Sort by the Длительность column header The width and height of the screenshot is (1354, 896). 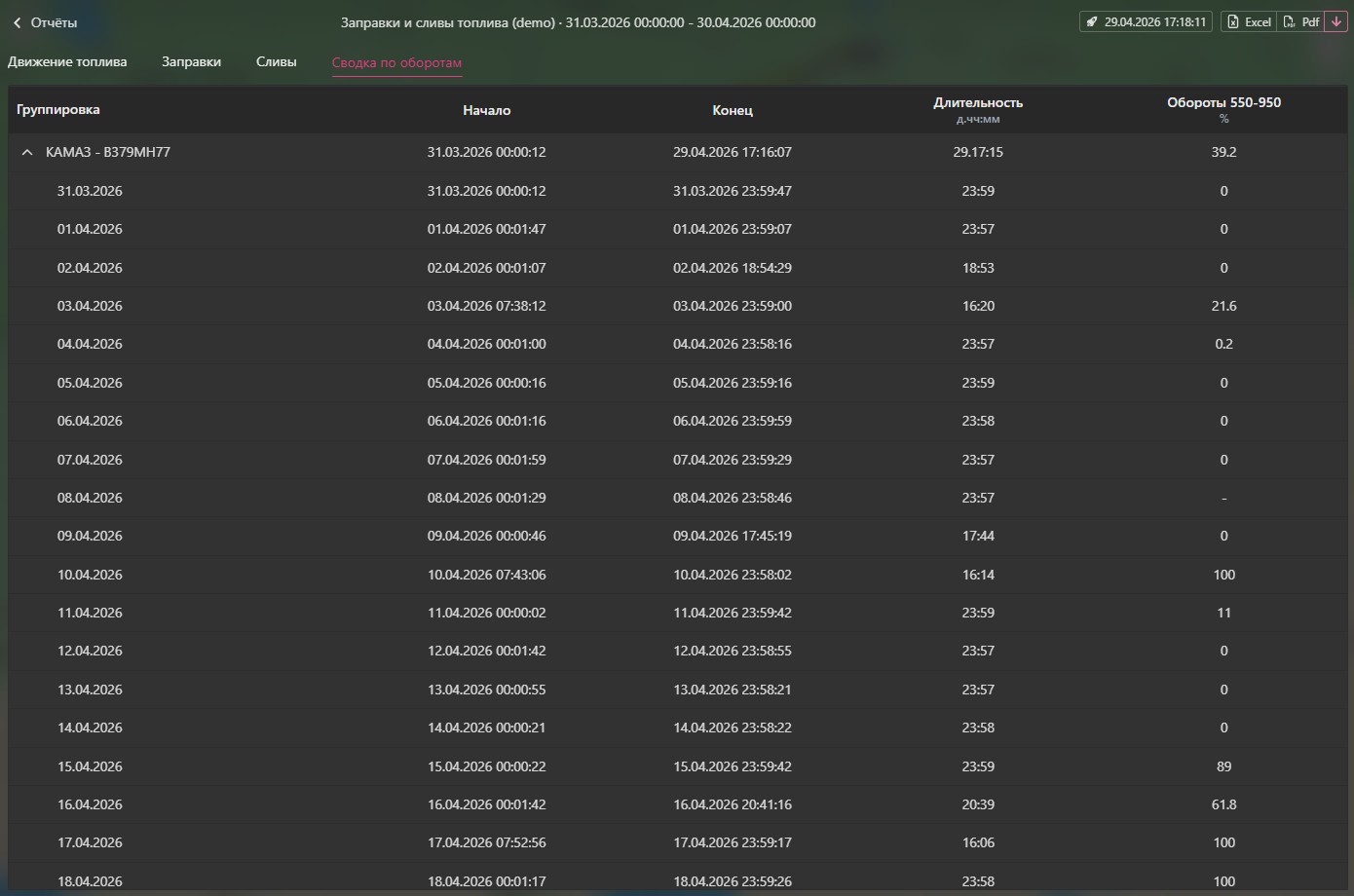point(977,103)
